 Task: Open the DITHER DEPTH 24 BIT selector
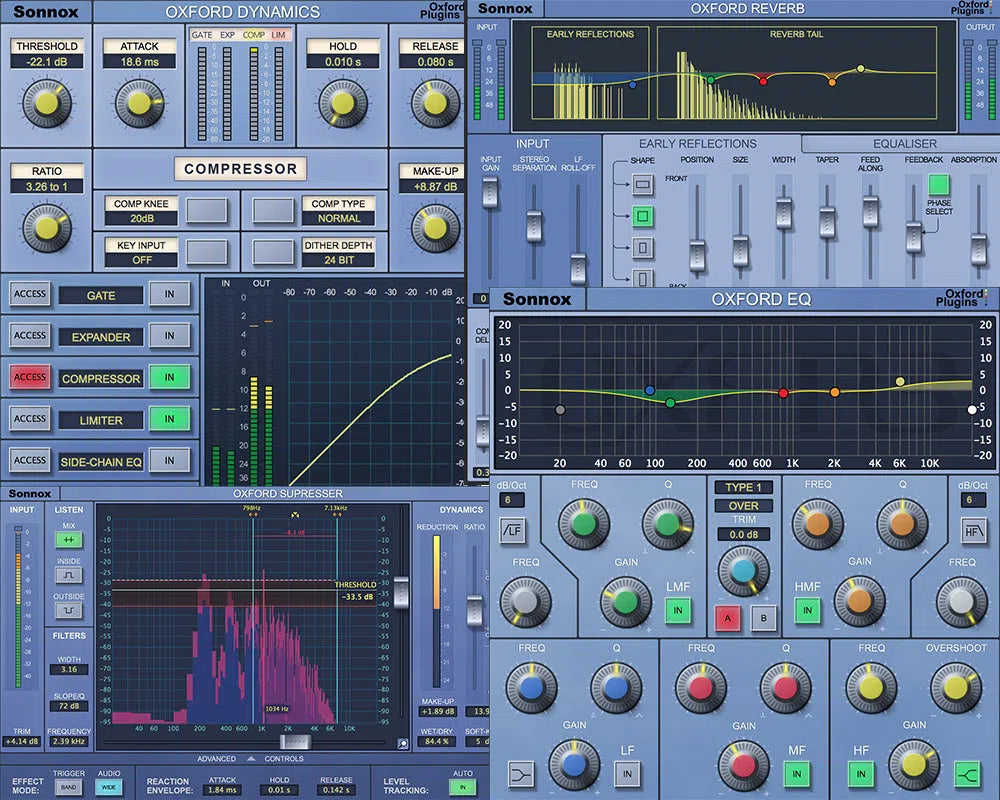[273, 252]
